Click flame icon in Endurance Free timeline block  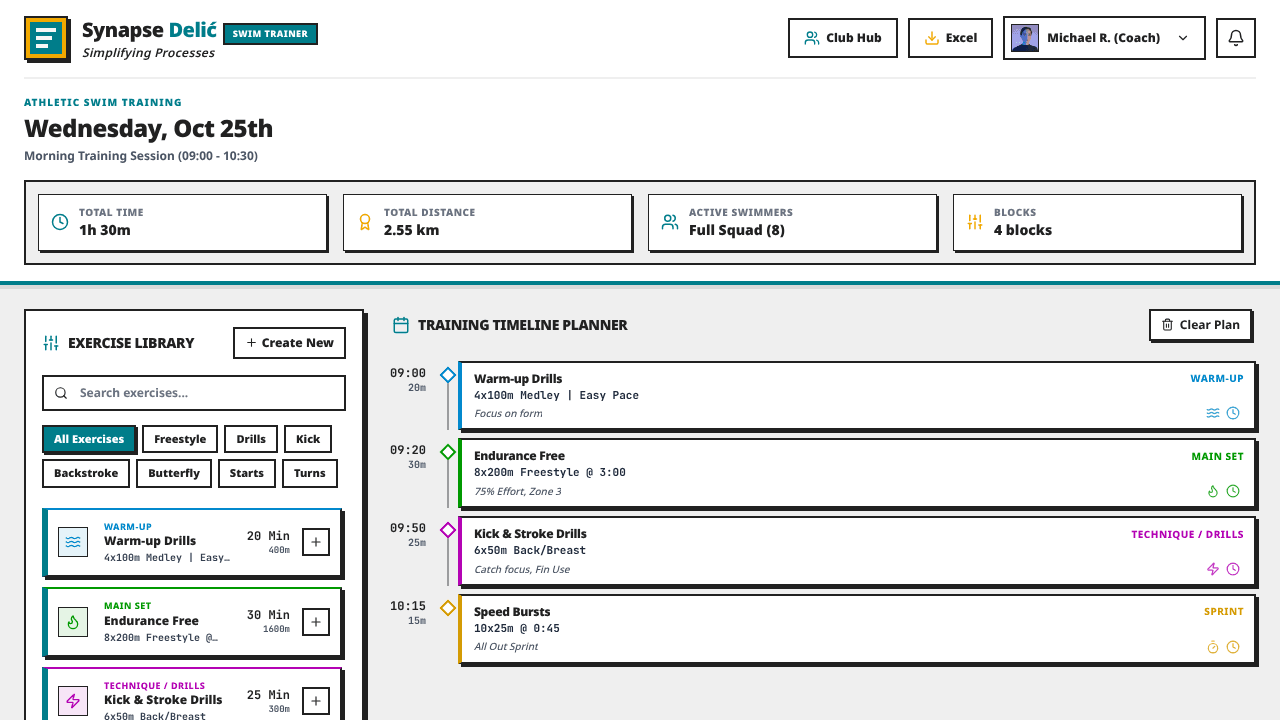pos(1213,491)
